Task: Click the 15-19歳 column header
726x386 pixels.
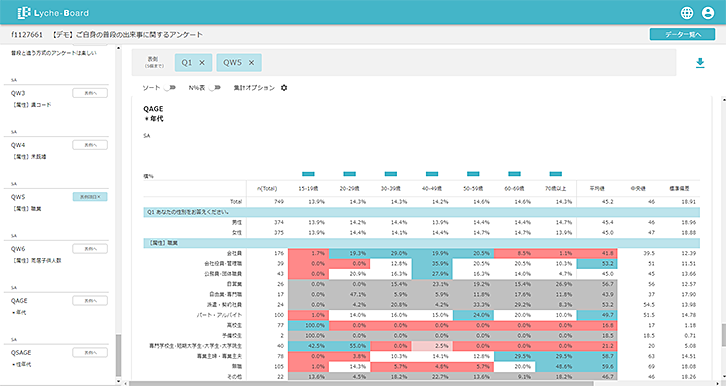Action: 308,188
